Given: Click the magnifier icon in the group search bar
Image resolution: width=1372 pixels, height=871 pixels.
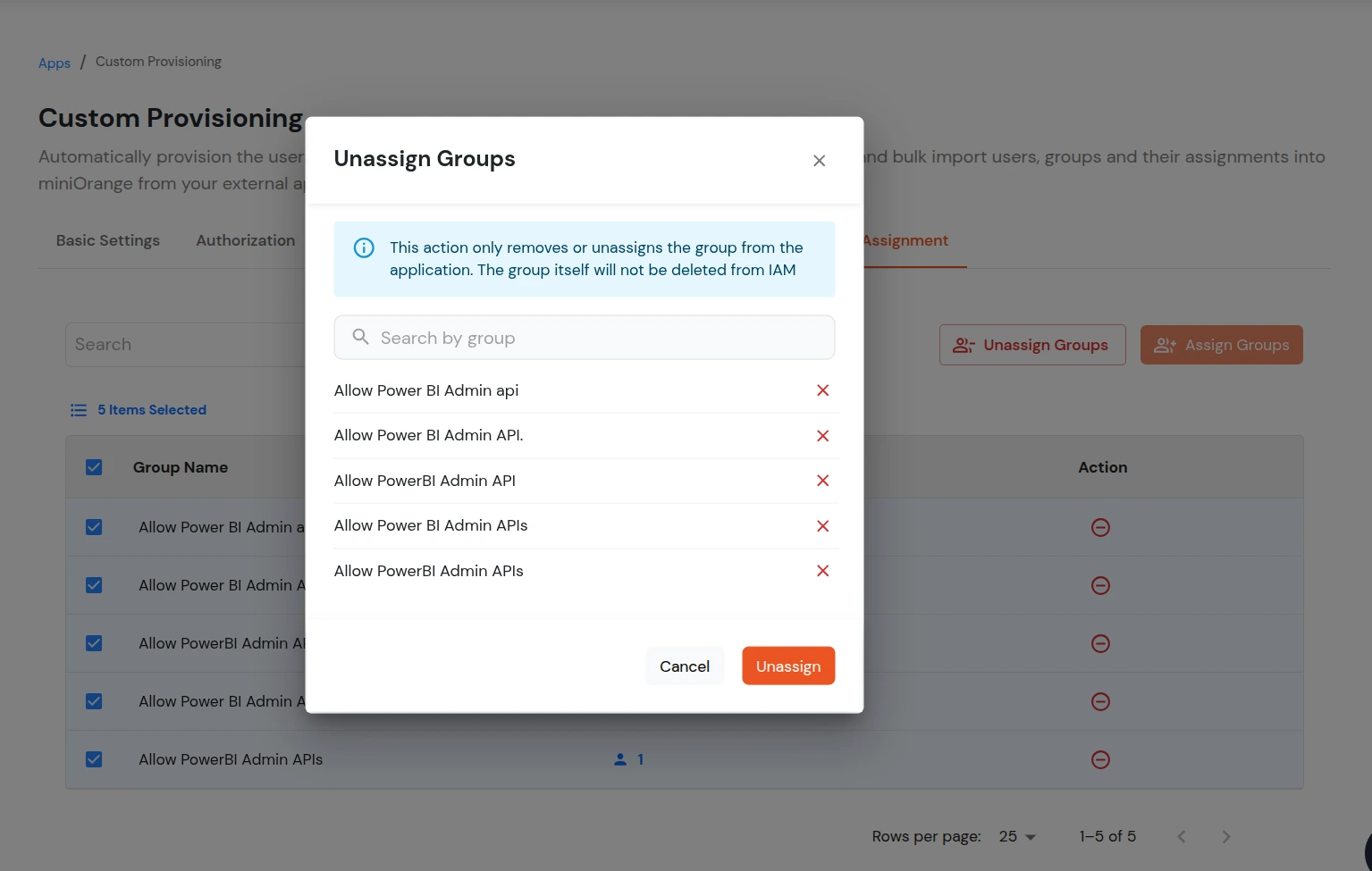Looking at the screenshot, I should click(x=360, y=337).
